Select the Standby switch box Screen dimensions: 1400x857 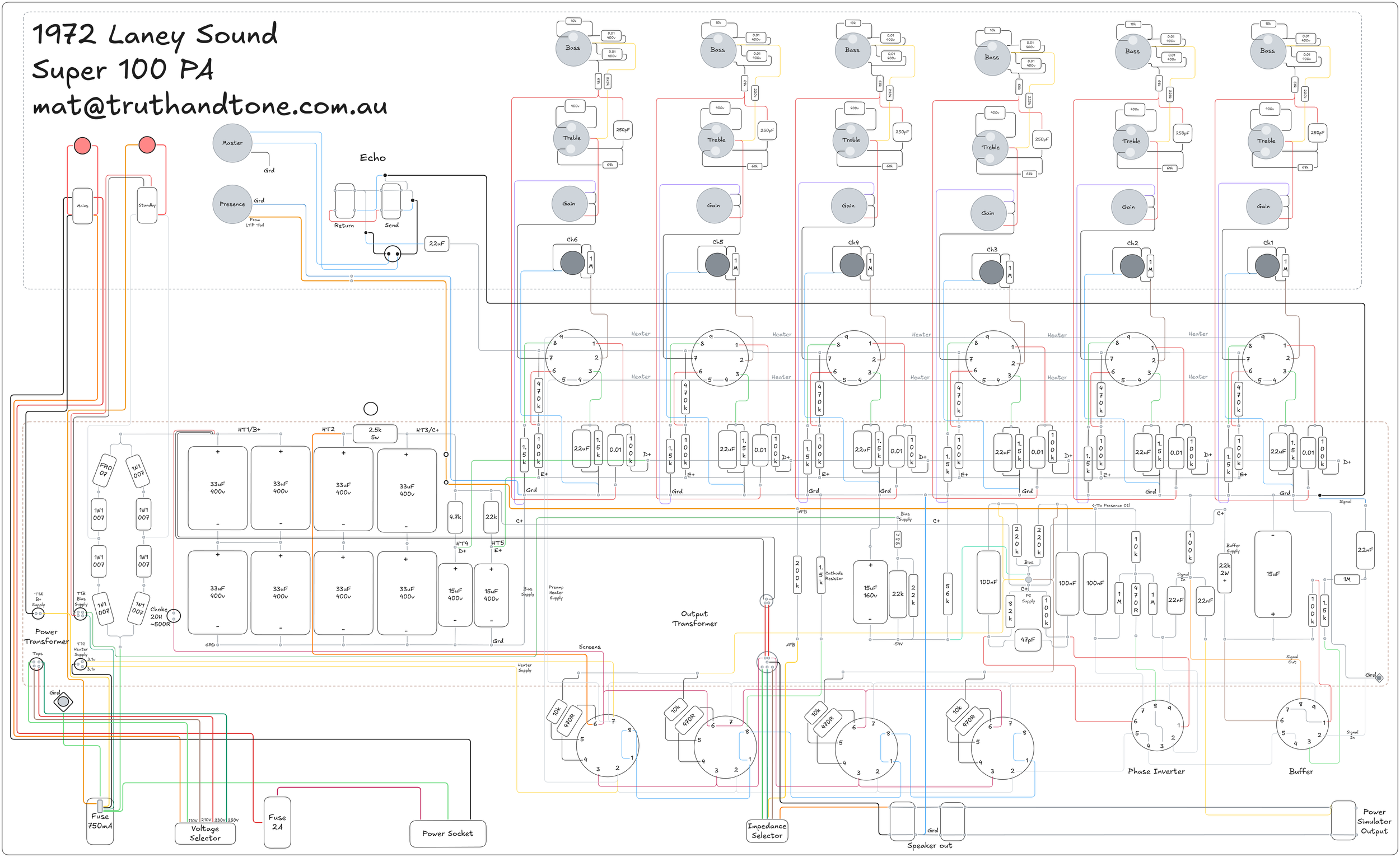click(147, 205)
